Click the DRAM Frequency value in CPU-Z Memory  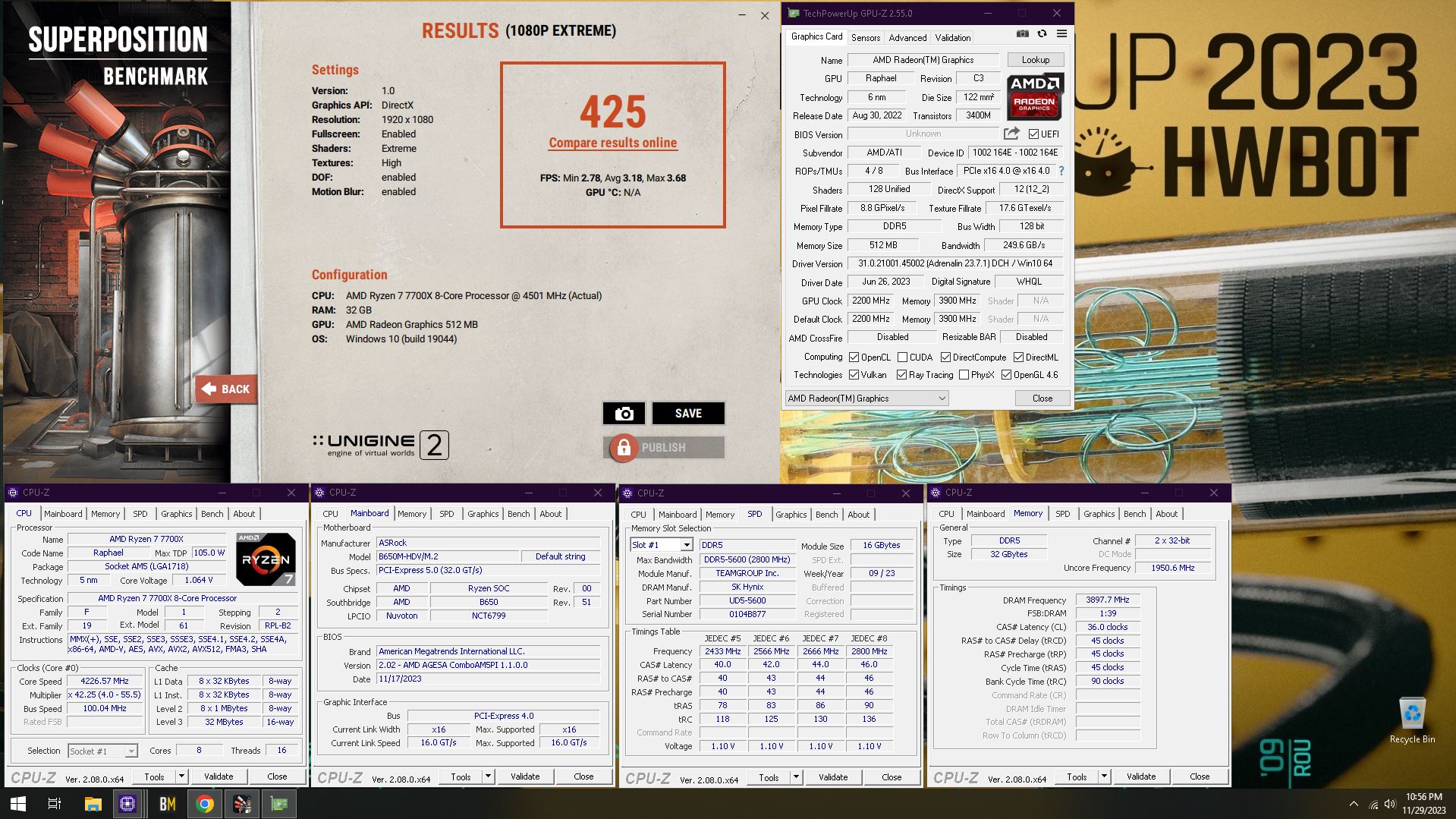tap(1108, 600)
